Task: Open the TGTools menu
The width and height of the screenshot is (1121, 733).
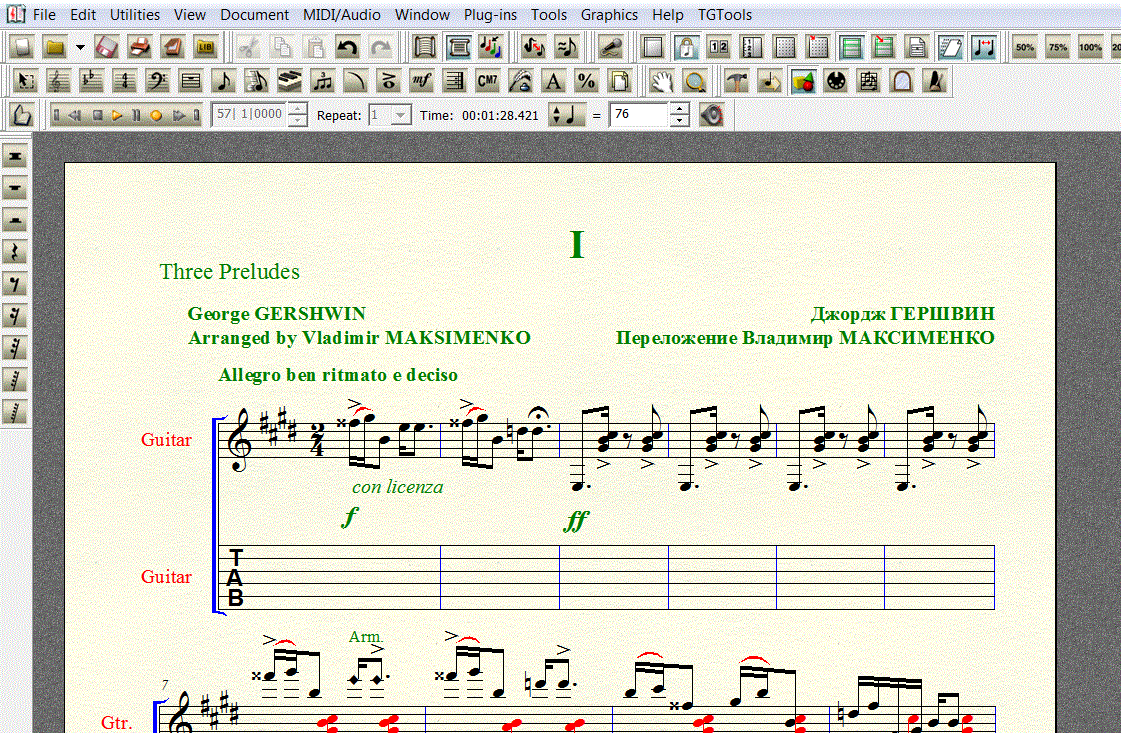Action: tap(725, 14)
